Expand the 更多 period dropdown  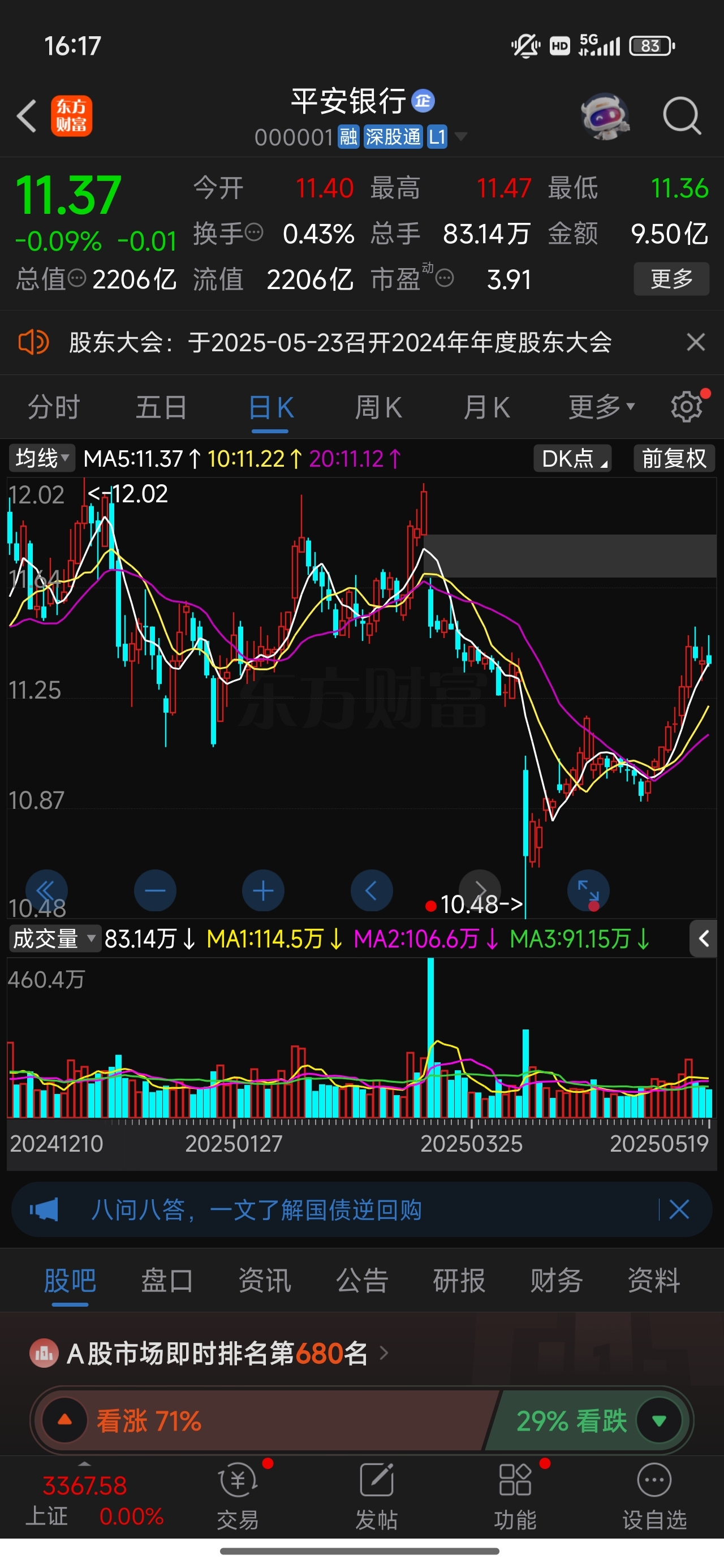(601, 407)
